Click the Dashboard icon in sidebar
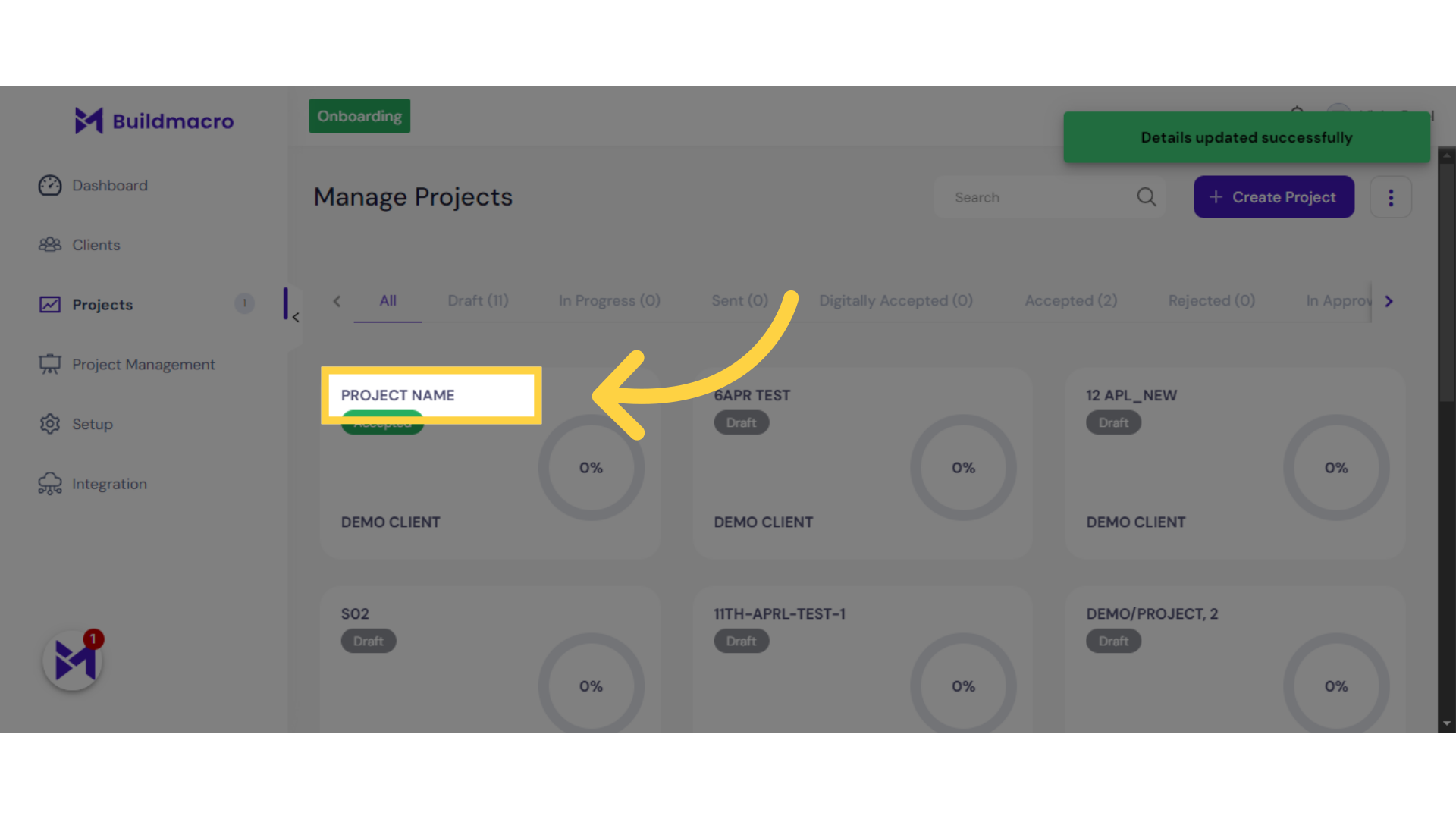1456x819 pixels. [x=49, y=184]
